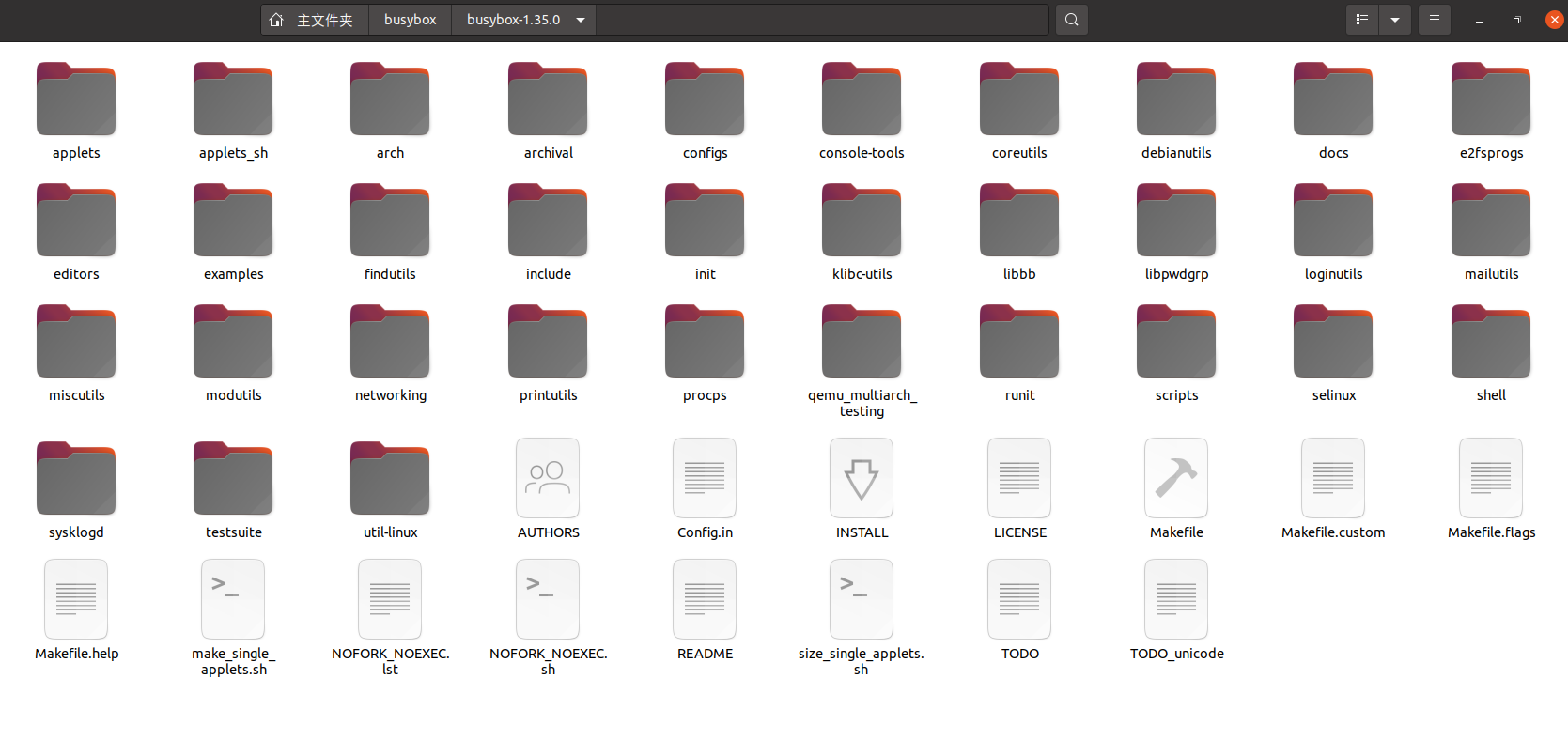Select the coreutils folder icon
1568x740 pixels.
pyautogui.click(x=1019, y=100)
